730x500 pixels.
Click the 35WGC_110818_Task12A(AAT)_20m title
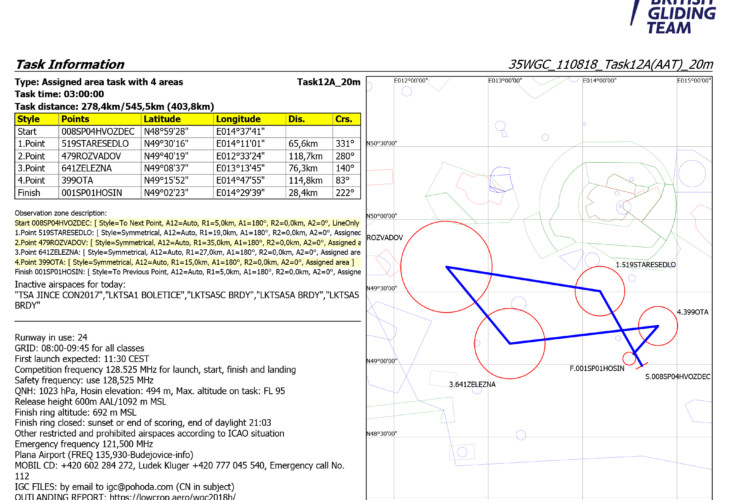click(610, 64)
